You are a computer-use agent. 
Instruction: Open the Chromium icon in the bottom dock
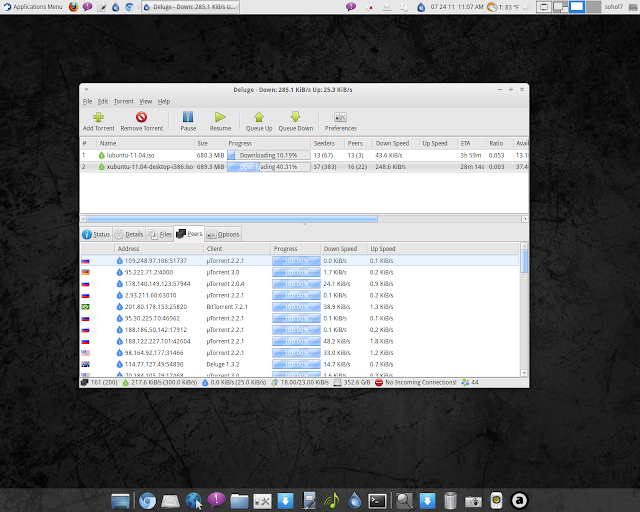tap(147, 501)
